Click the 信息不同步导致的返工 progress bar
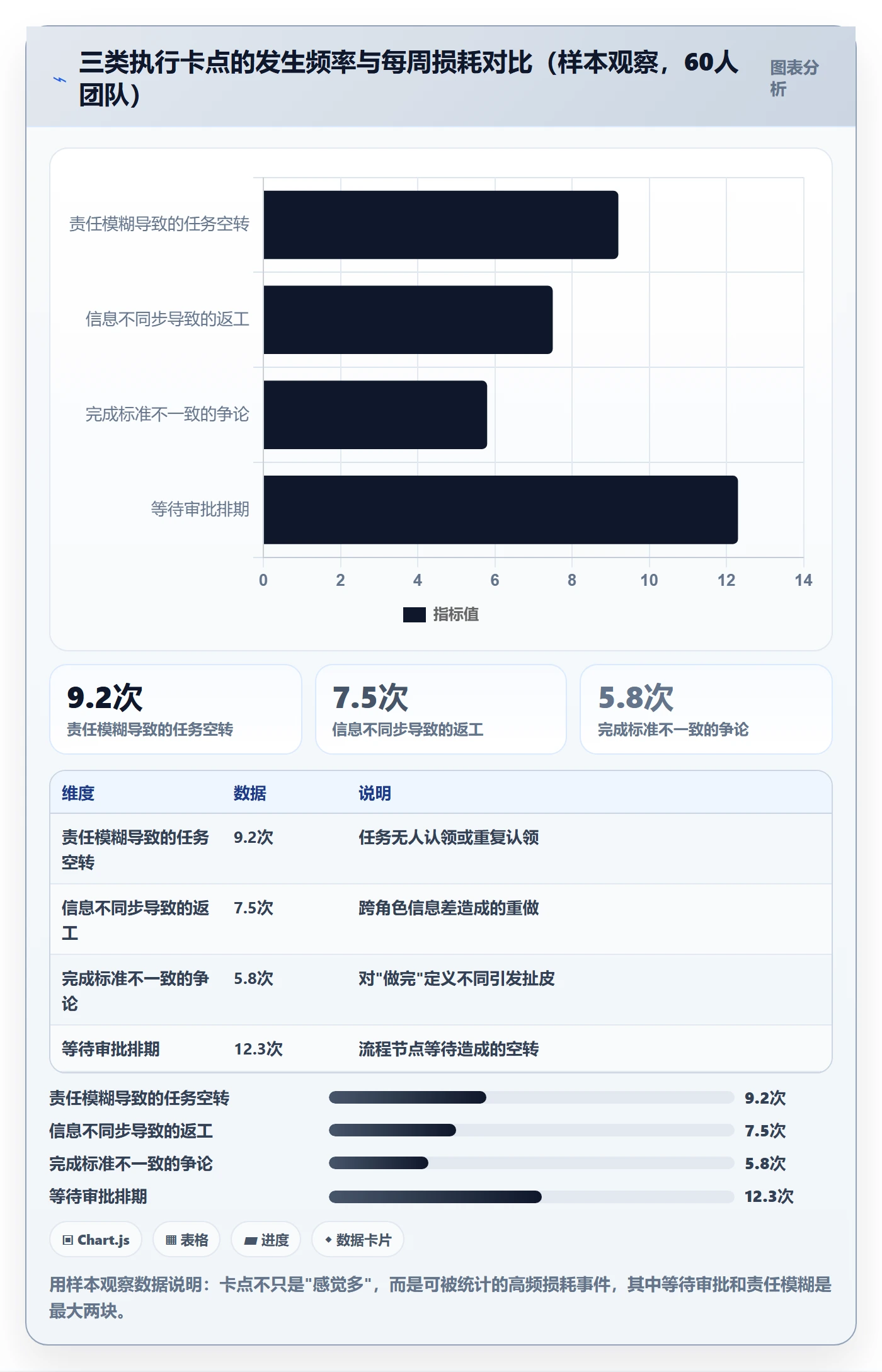 (531, 1130)
